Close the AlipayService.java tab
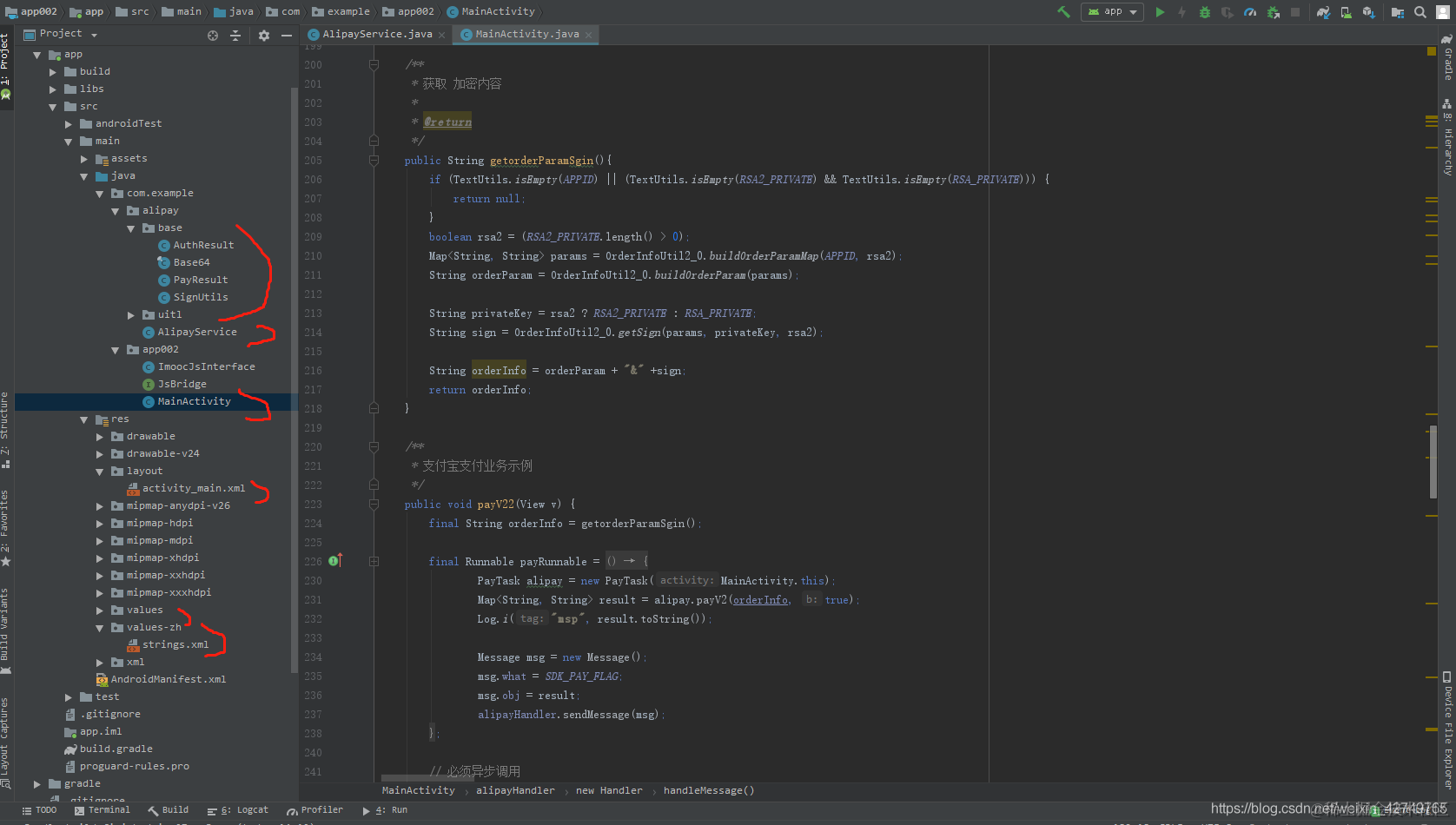The width and height of the screenshot is (1456, 825). [x=442, y=35]
